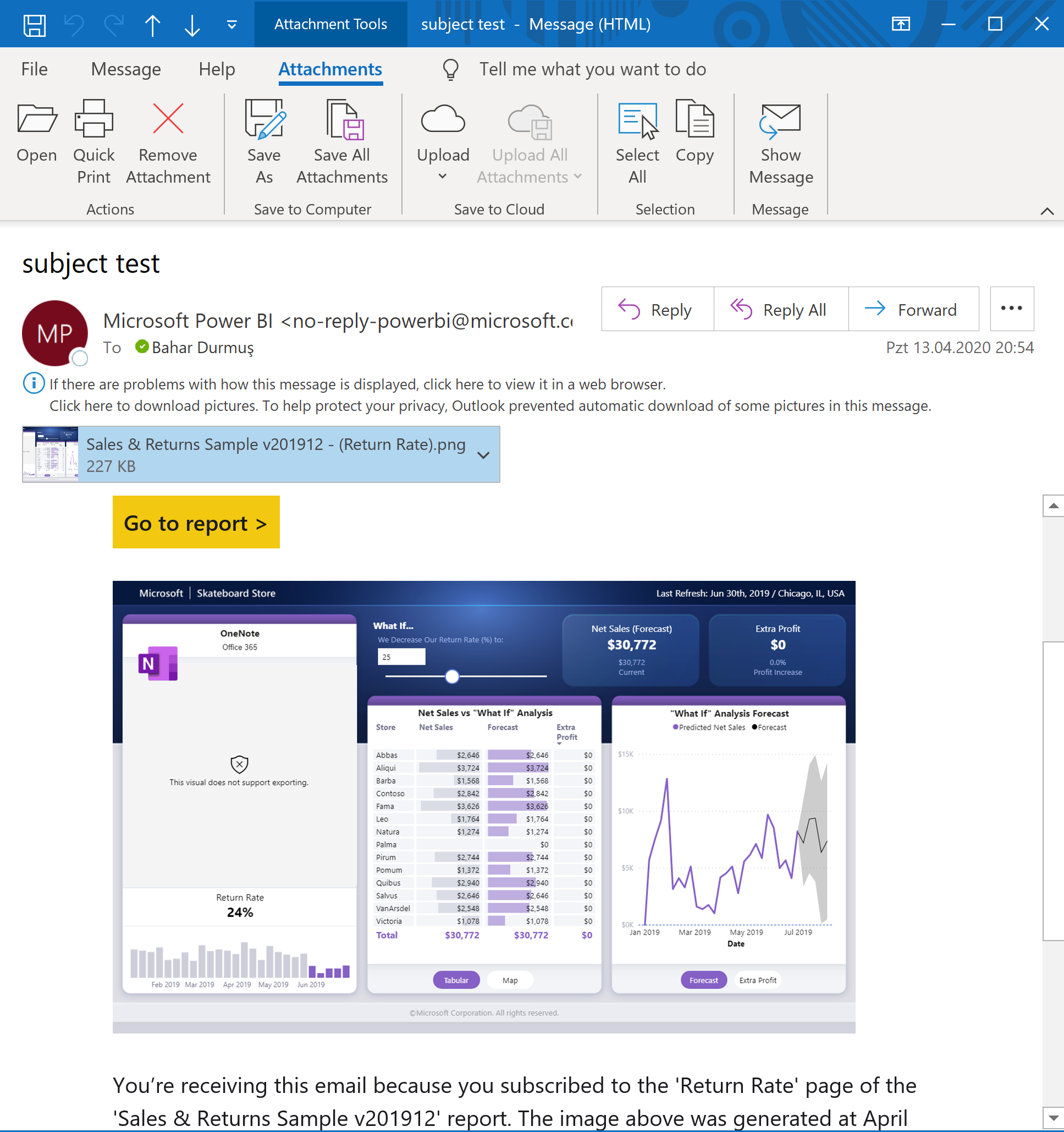This screenshot has height=1132, width=1064.
Task: Click here to download pictures notice
Action: tap(490, 406)
